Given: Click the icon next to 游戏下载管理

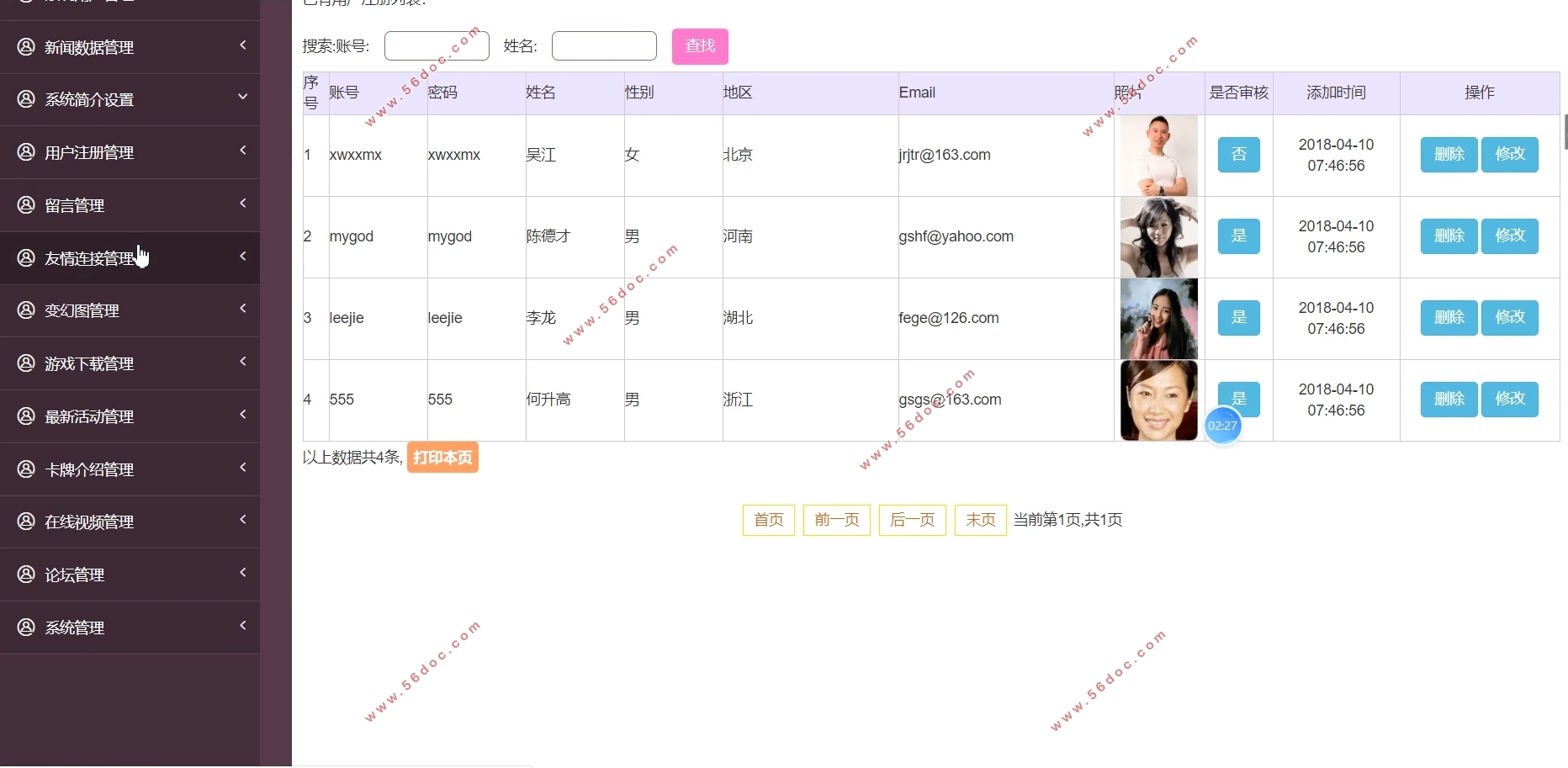Looking at the screenshot, I should click(26, 363).
